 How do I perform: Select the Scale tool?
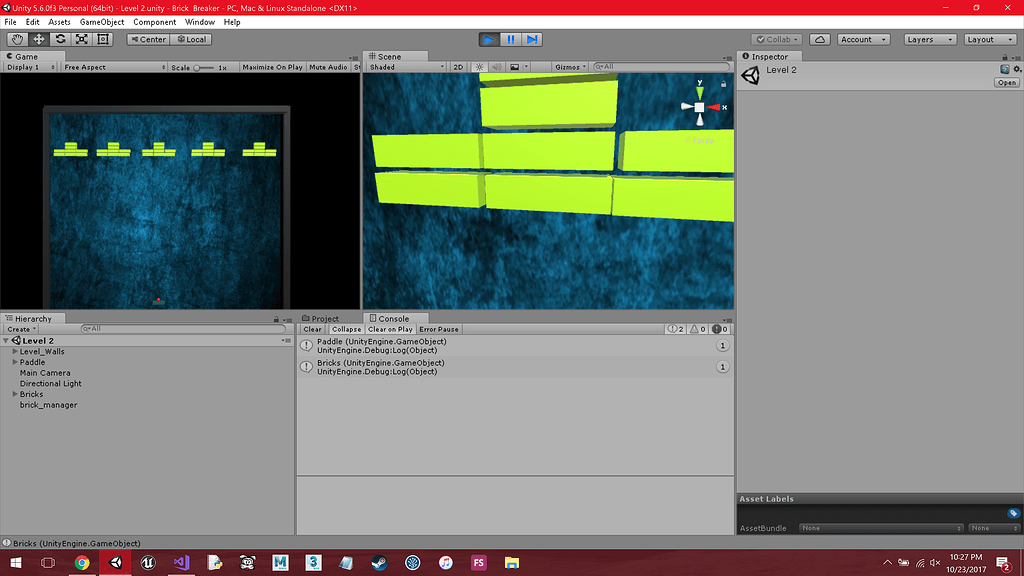82,39
